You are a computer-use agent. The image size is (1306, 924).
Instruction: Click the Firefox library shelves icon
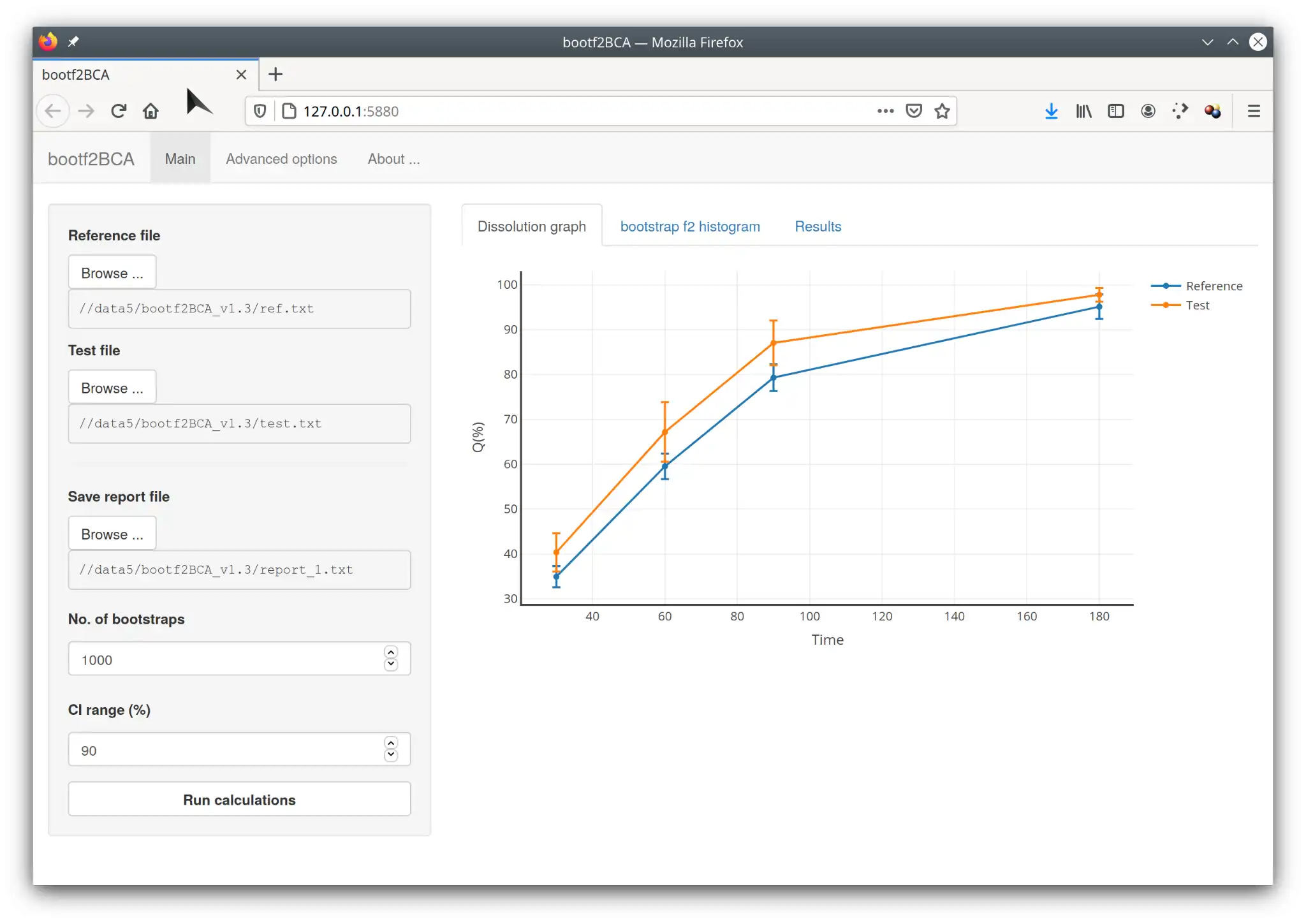pyautogui.click(x=1083, y=110)
